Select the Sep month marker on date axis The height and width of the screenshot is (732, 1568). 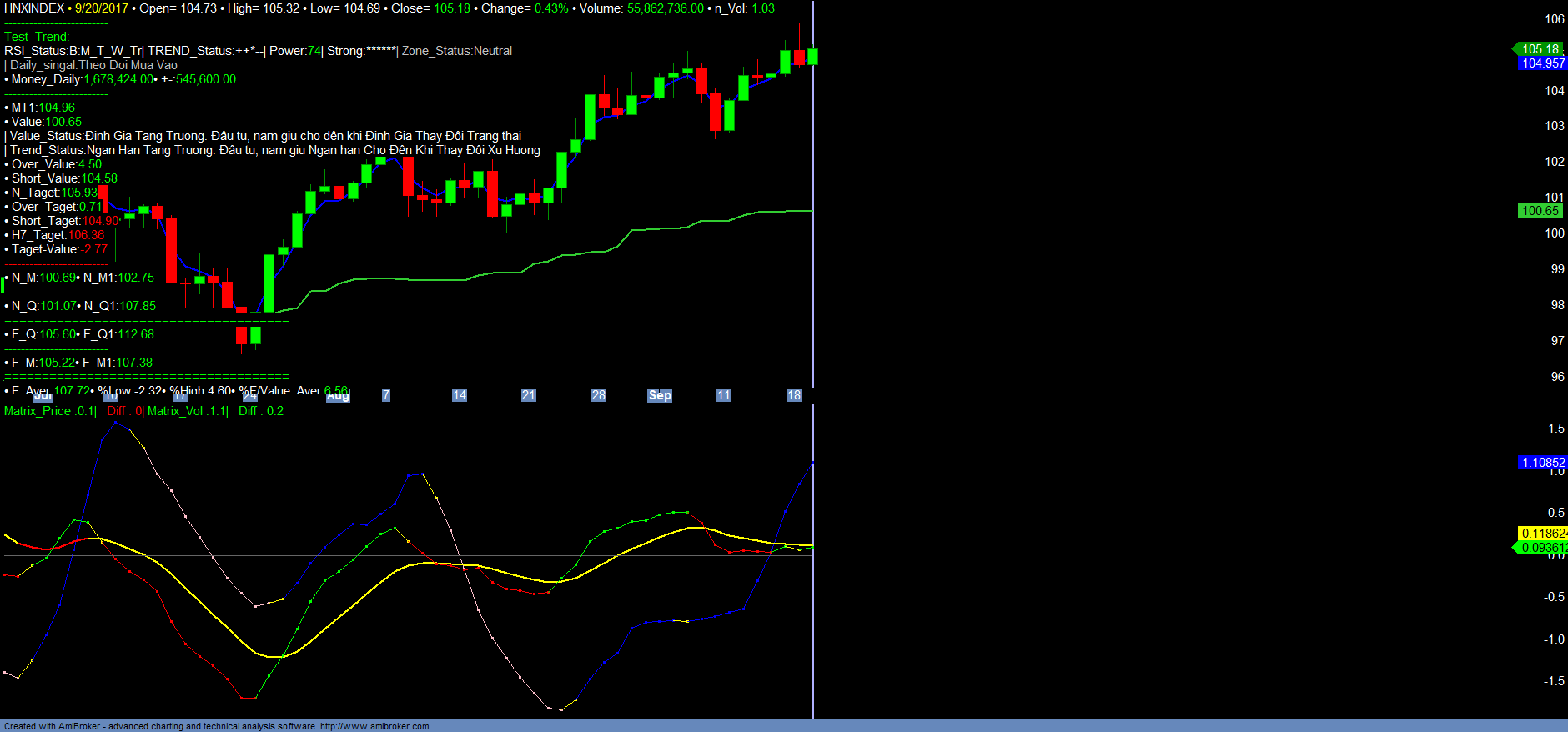(660, 395)
